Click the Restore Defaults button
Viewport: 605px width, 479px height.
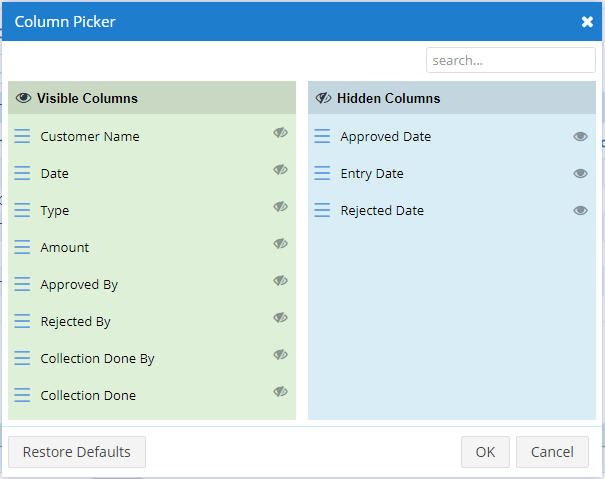[77, 452]
